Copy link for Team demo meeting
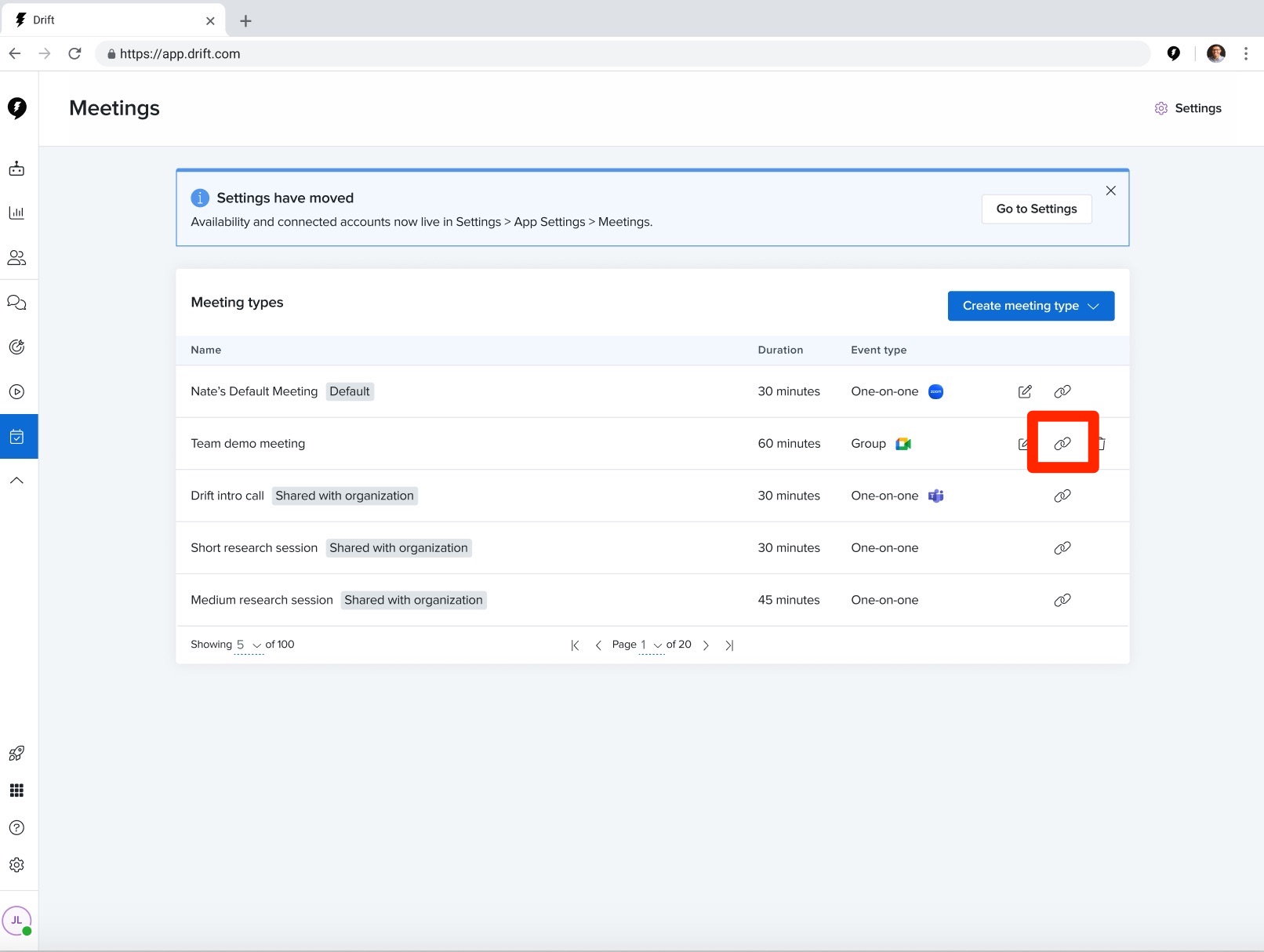The image size is (1264, 952). [1062, 444]
